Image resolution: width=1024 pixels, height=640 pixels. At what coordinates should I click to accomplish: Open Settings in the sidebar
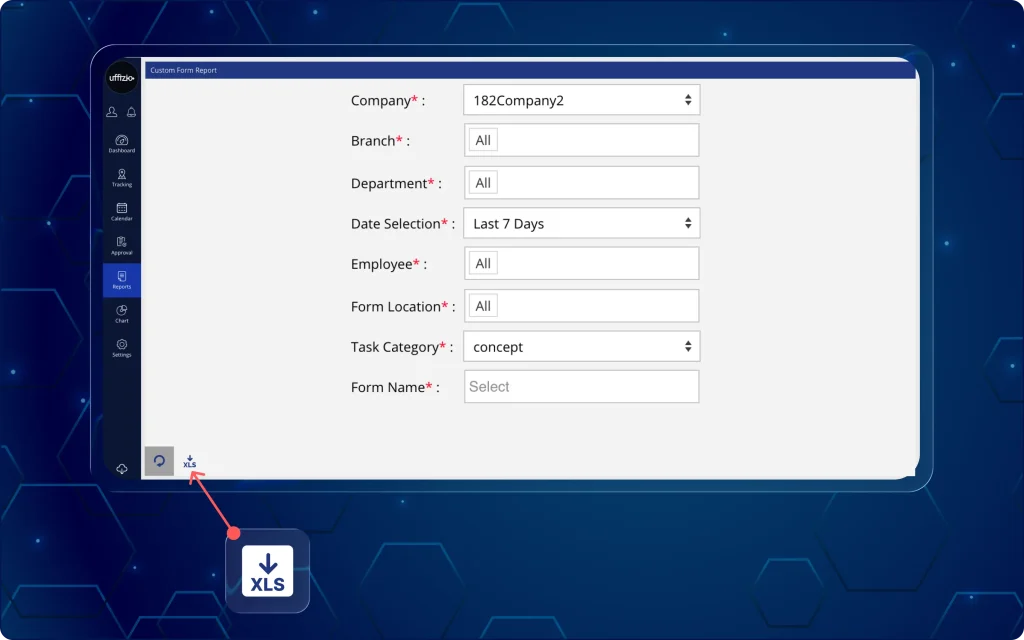[x=121, y=348]
